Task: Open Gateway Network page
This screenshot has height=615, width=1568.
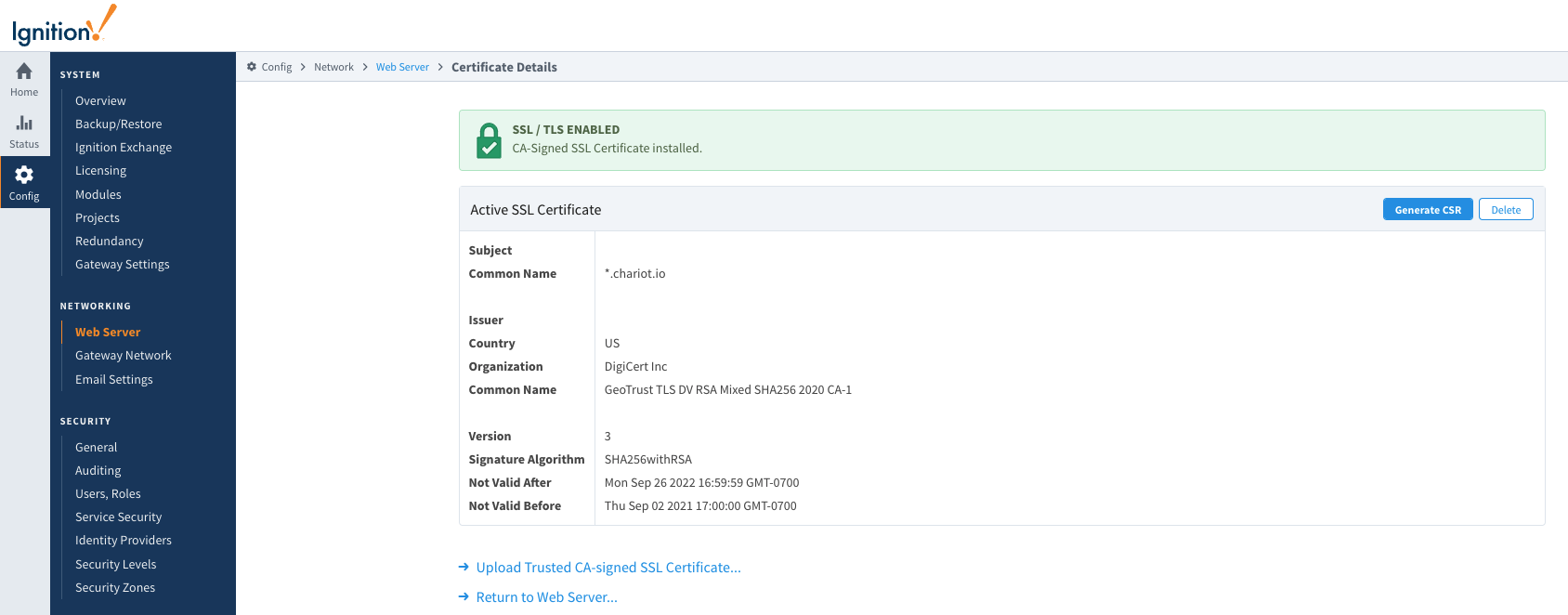Action: click(x=124, y=355)
